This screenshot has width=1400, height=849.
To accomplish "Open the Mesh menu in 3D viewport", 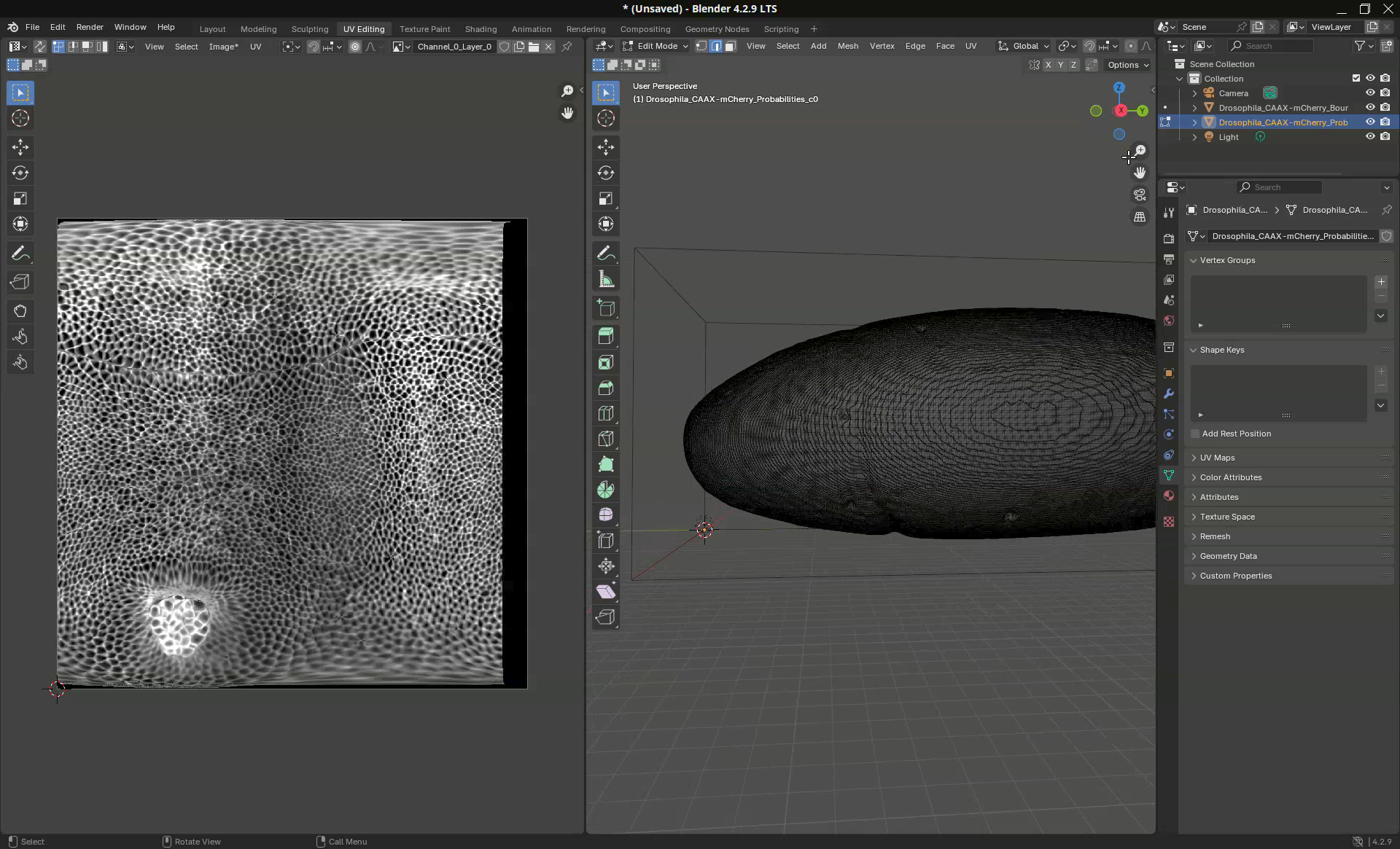I will click(847, 46).
